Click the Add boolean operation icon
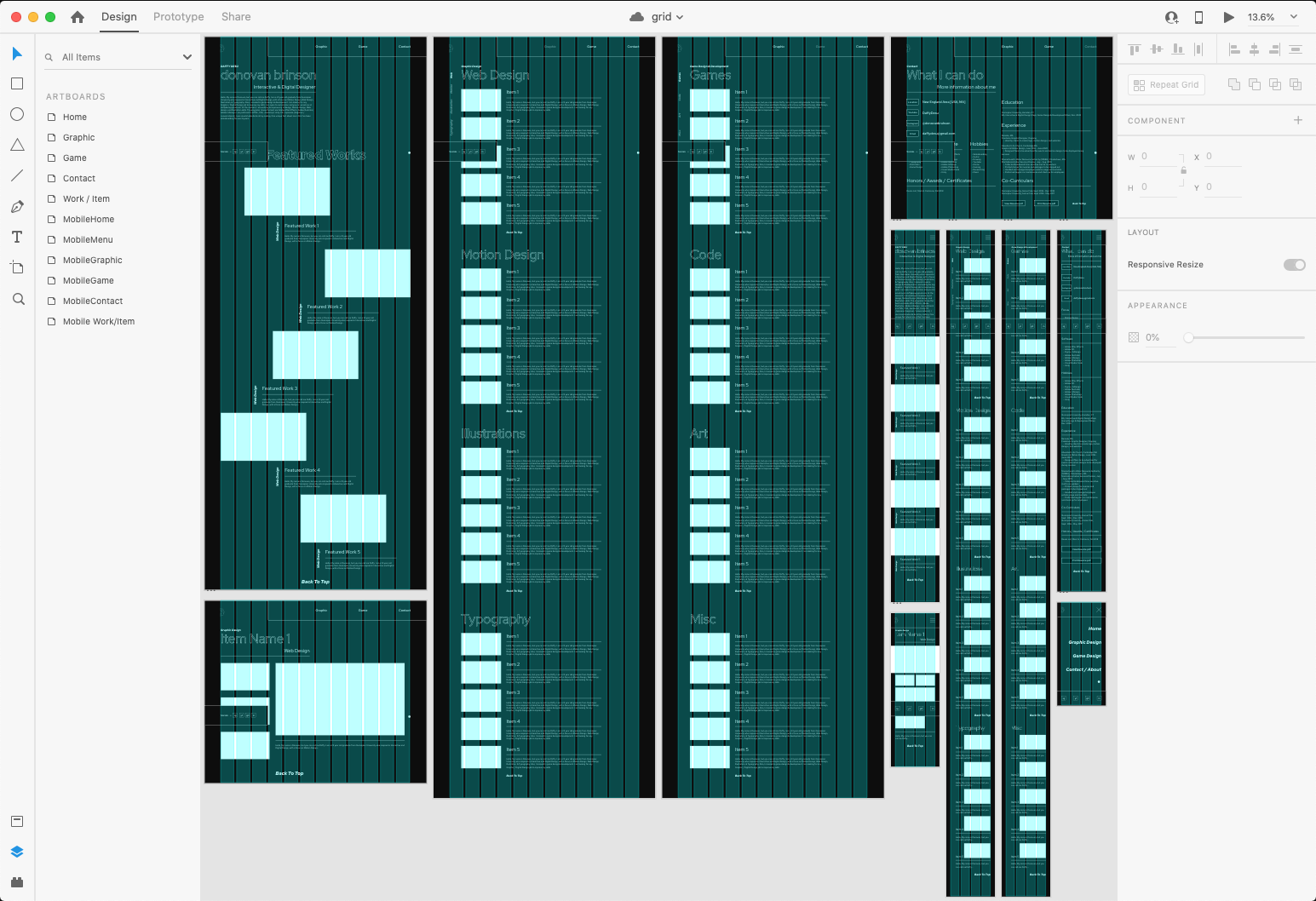Screen dimensions: 1316x901 tap(1233, 84)
